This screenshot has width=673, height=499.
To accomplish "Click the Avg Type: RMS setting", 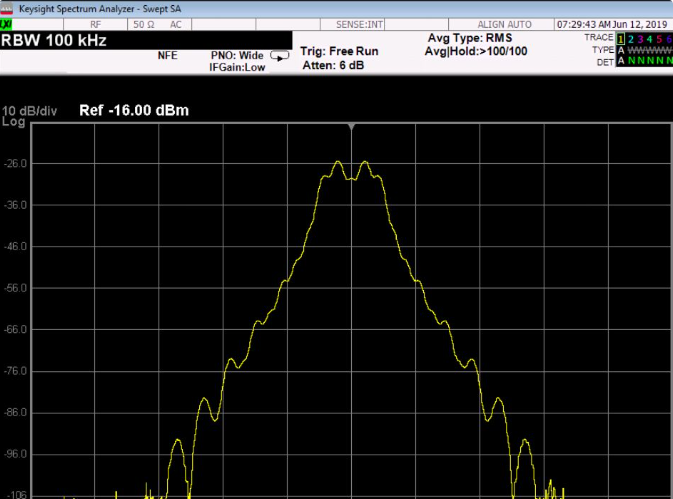I will [x=470, y=38].
